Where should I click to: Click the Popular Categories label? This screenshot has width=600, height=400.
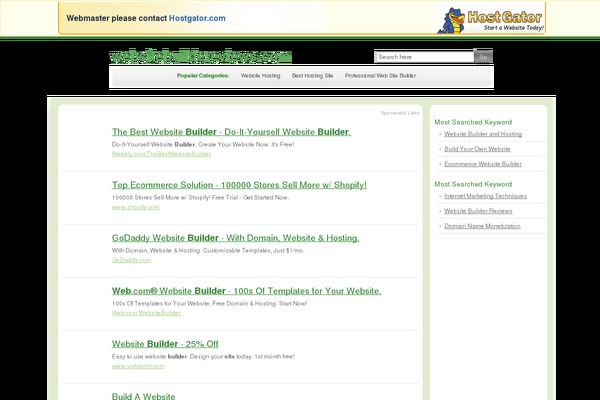[x=203, y=76]
